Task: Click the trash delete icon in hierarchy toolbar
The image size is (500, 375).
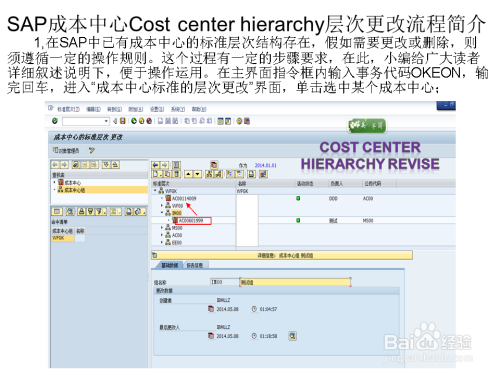Action: coord(177,174)
